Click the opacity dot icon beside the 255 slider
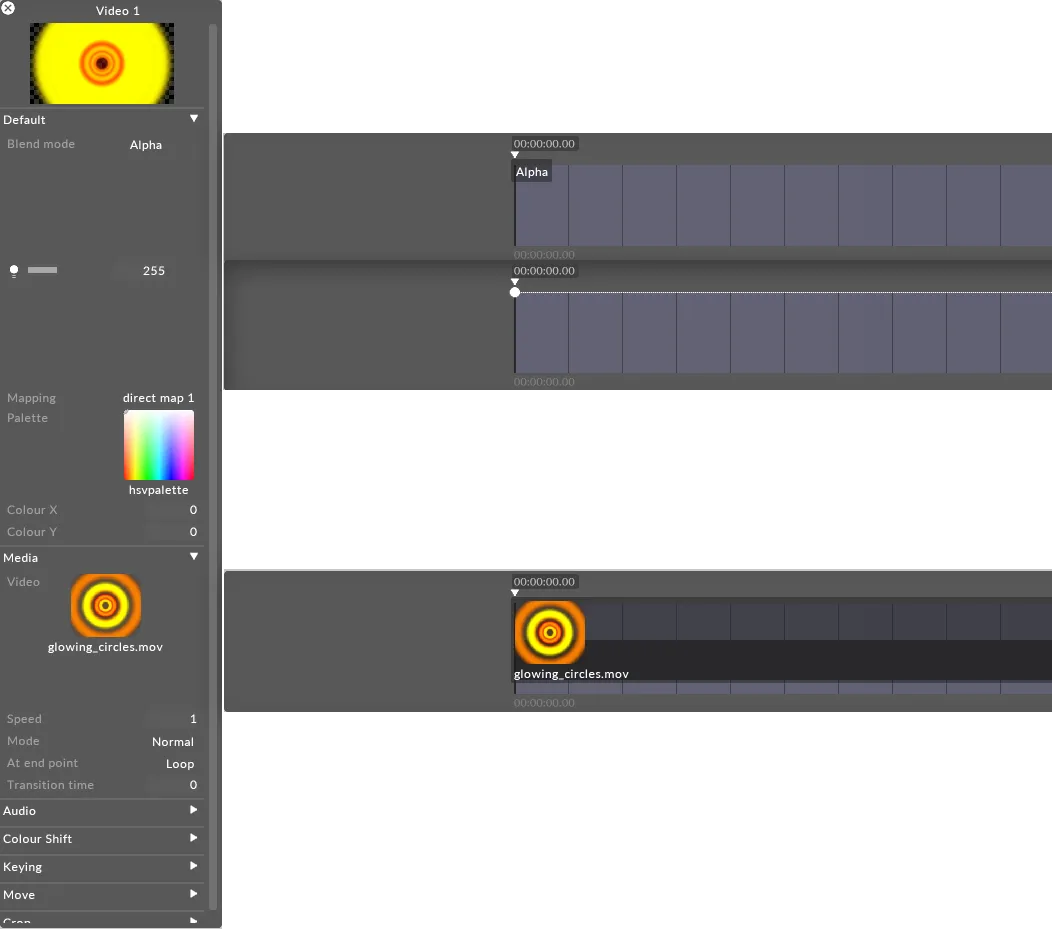This screenshot has width=1052, height=929. pyautogui.click(x=14, y=270)
